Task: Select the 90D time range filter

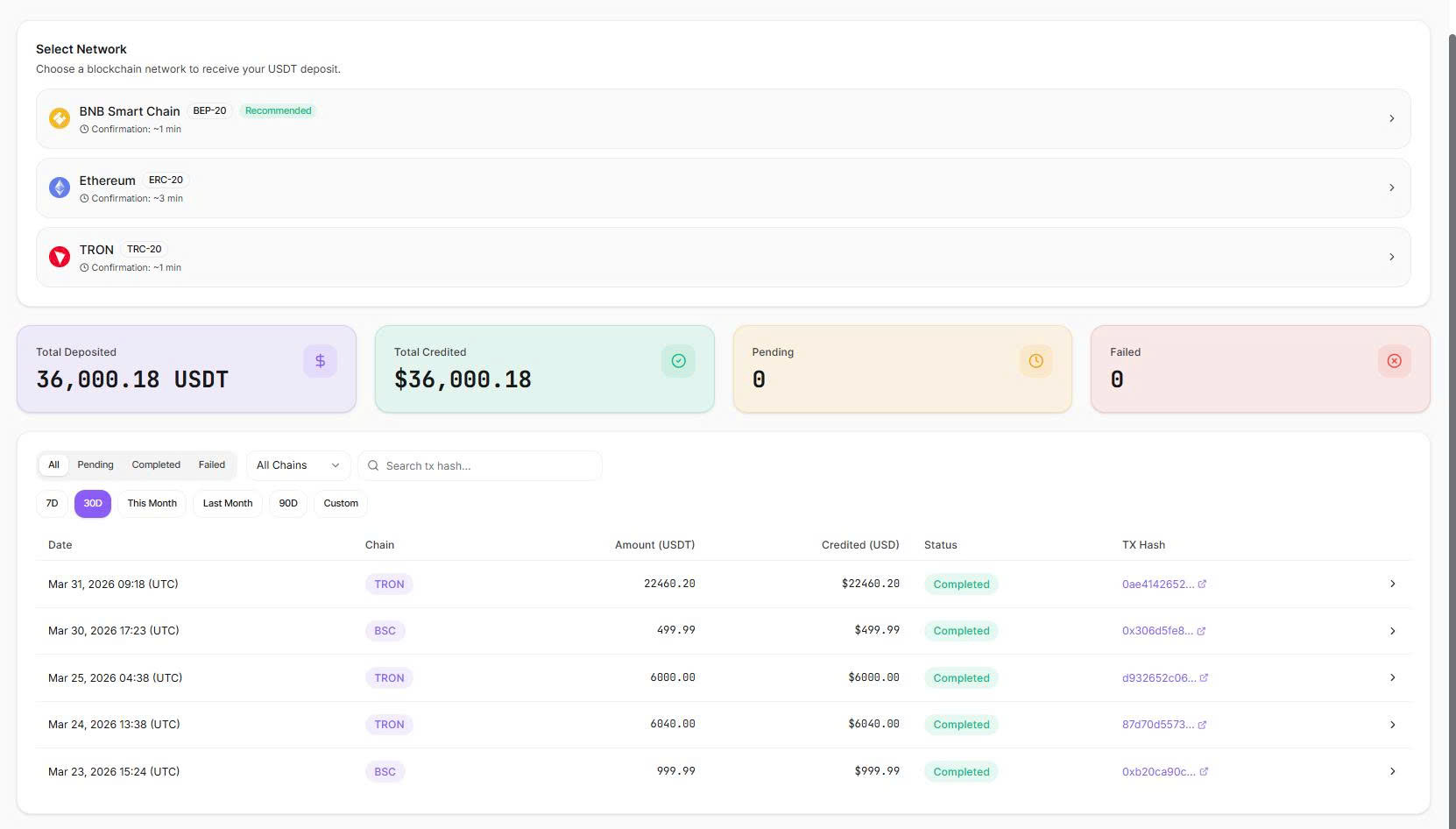Action: coord(288,504)
